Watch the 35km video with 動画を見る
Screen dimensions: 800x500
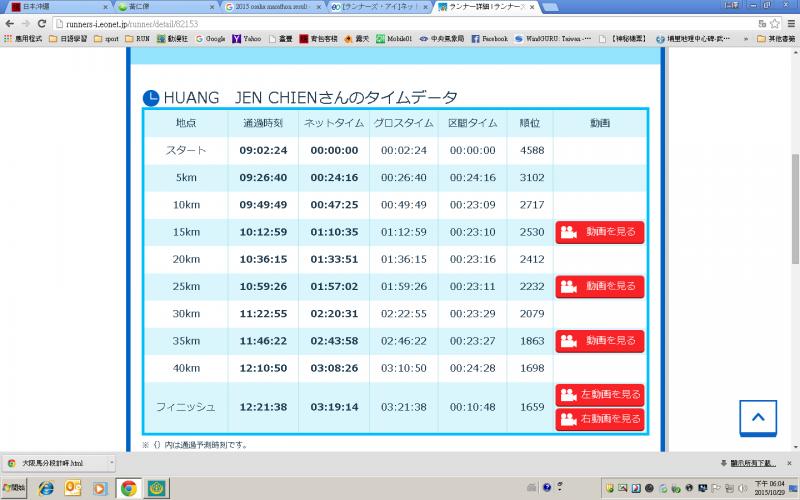pyautogui.click(x=599, y=341)
